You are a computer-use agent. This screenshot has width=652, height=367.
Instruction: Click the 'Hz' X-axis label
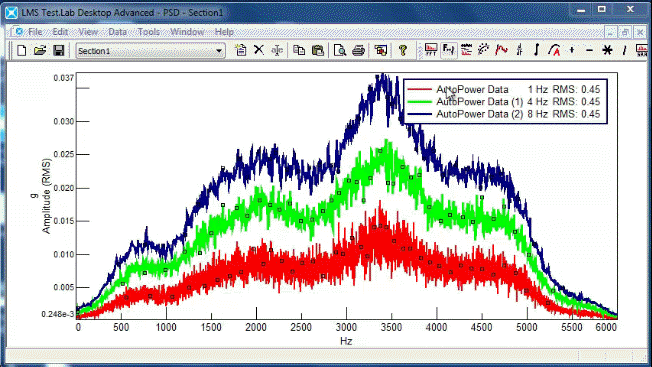tap(346, 341)
